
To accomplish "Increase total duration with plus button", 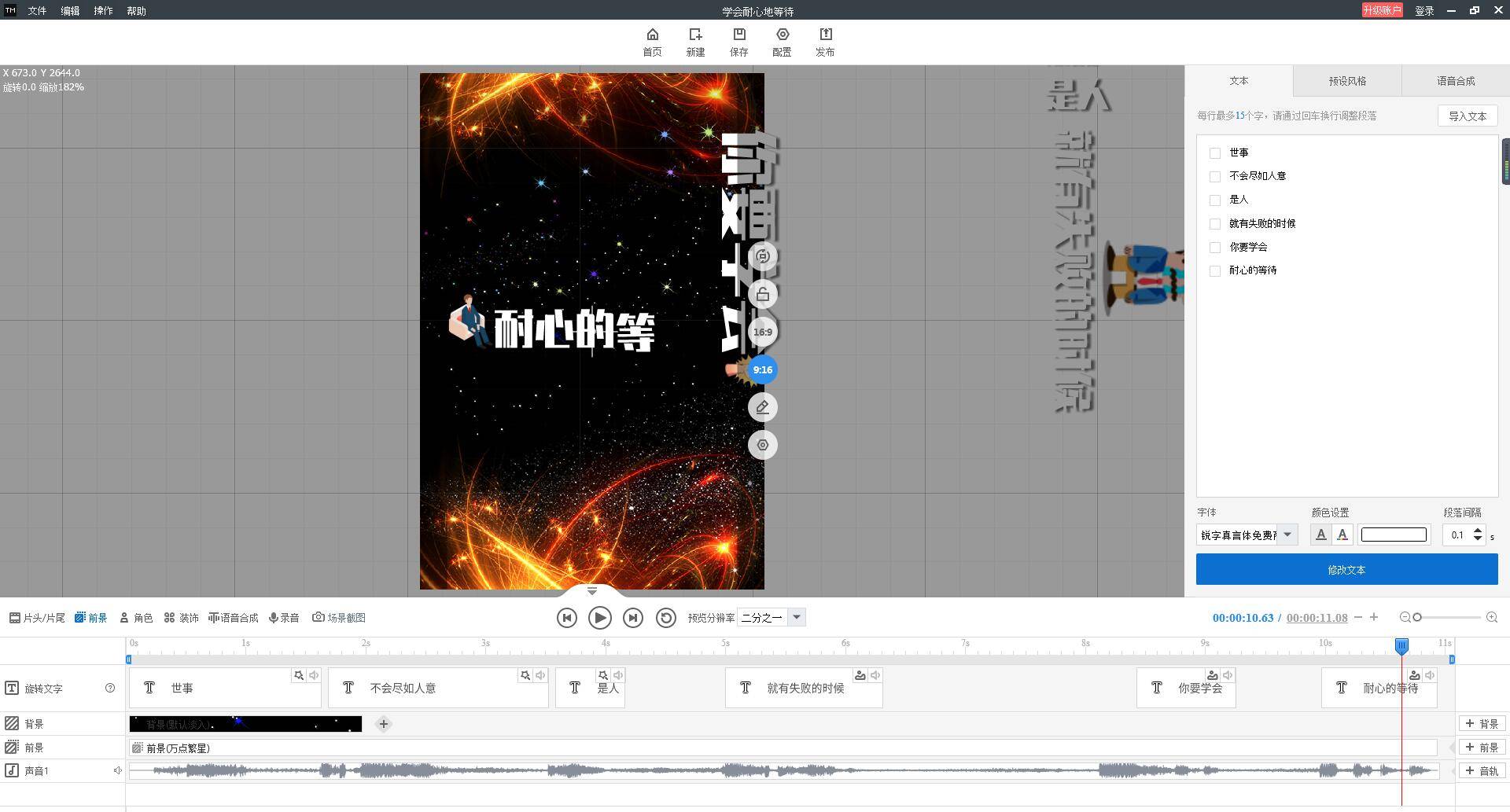I will click(1374, 617).
